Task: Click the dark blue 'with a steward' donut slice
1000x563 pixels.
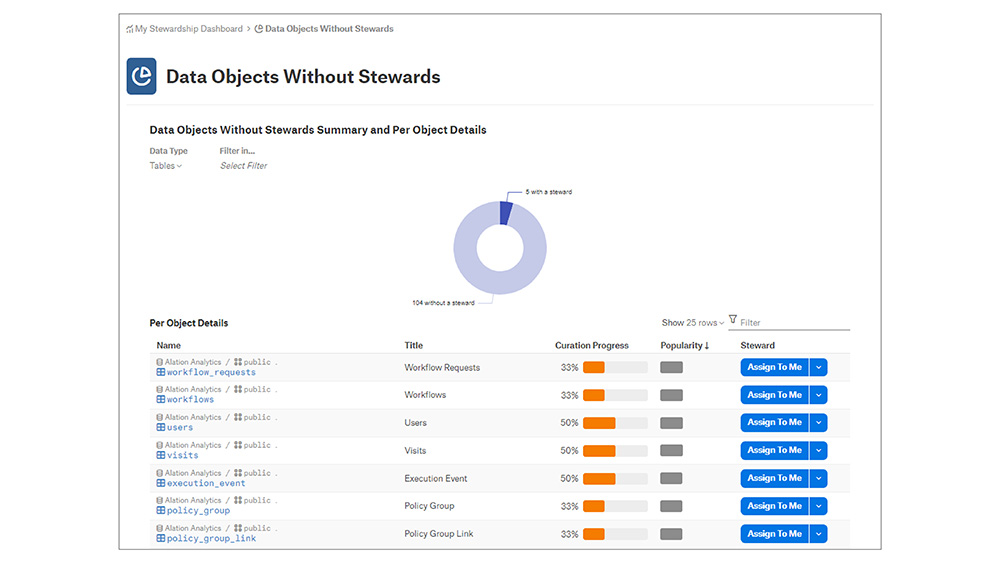Action: click(x=506, y=213)
